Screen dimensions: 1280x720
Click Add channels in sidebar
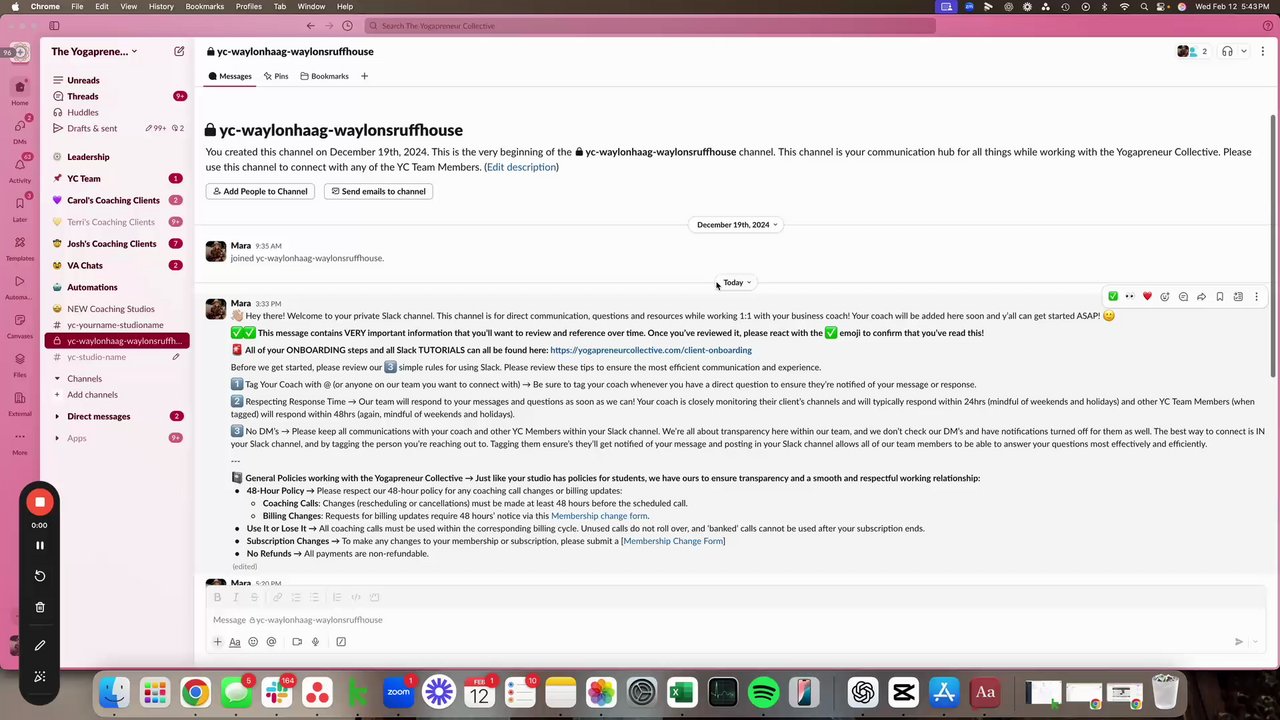pos(92,394)
